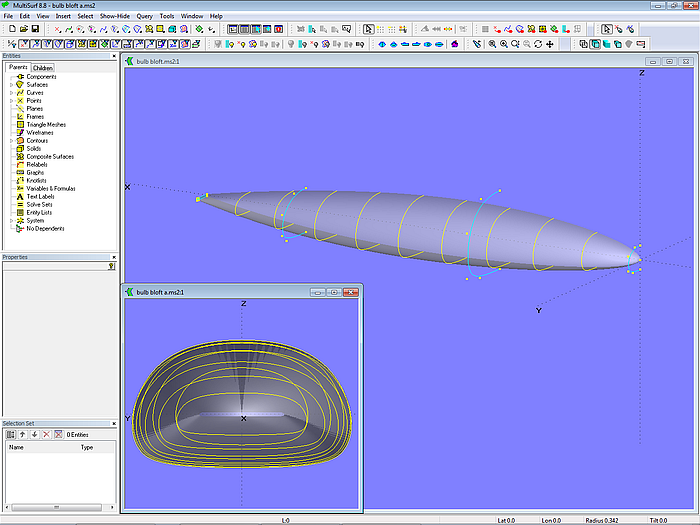This screenshot has height=525, width=700.
Task: Click the Type column header
Action: click(87, 447)
